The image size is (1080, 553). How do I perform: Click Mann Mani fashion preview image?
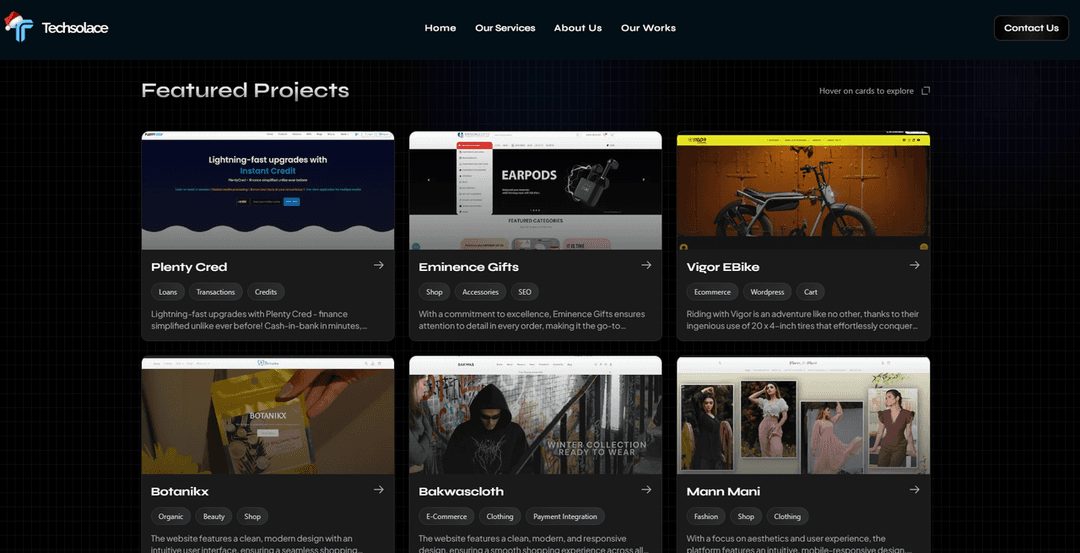(803, 415)
